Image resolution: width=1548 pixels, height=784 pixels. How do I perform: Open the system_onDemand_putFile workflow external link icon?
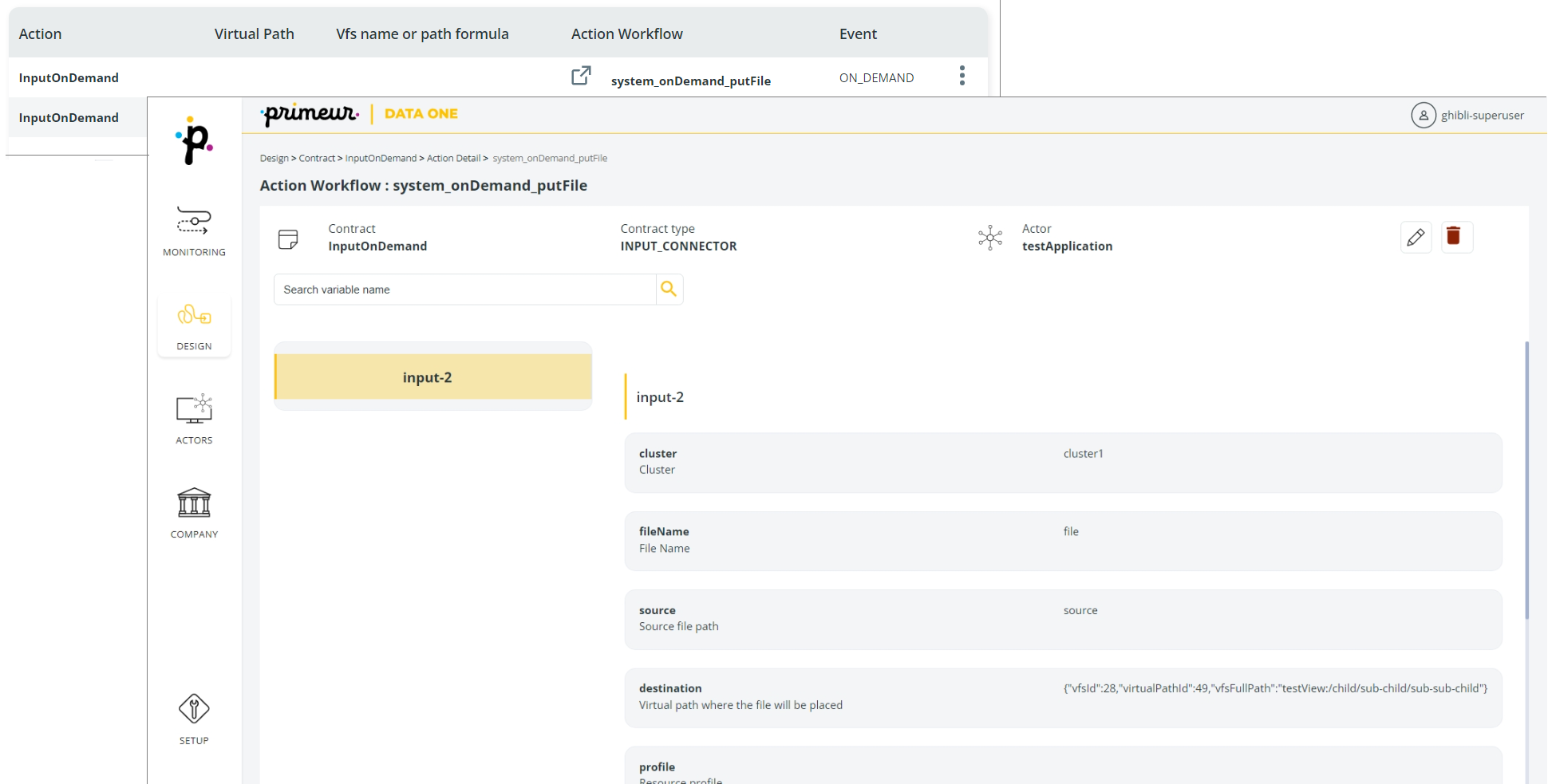(581, 76)
